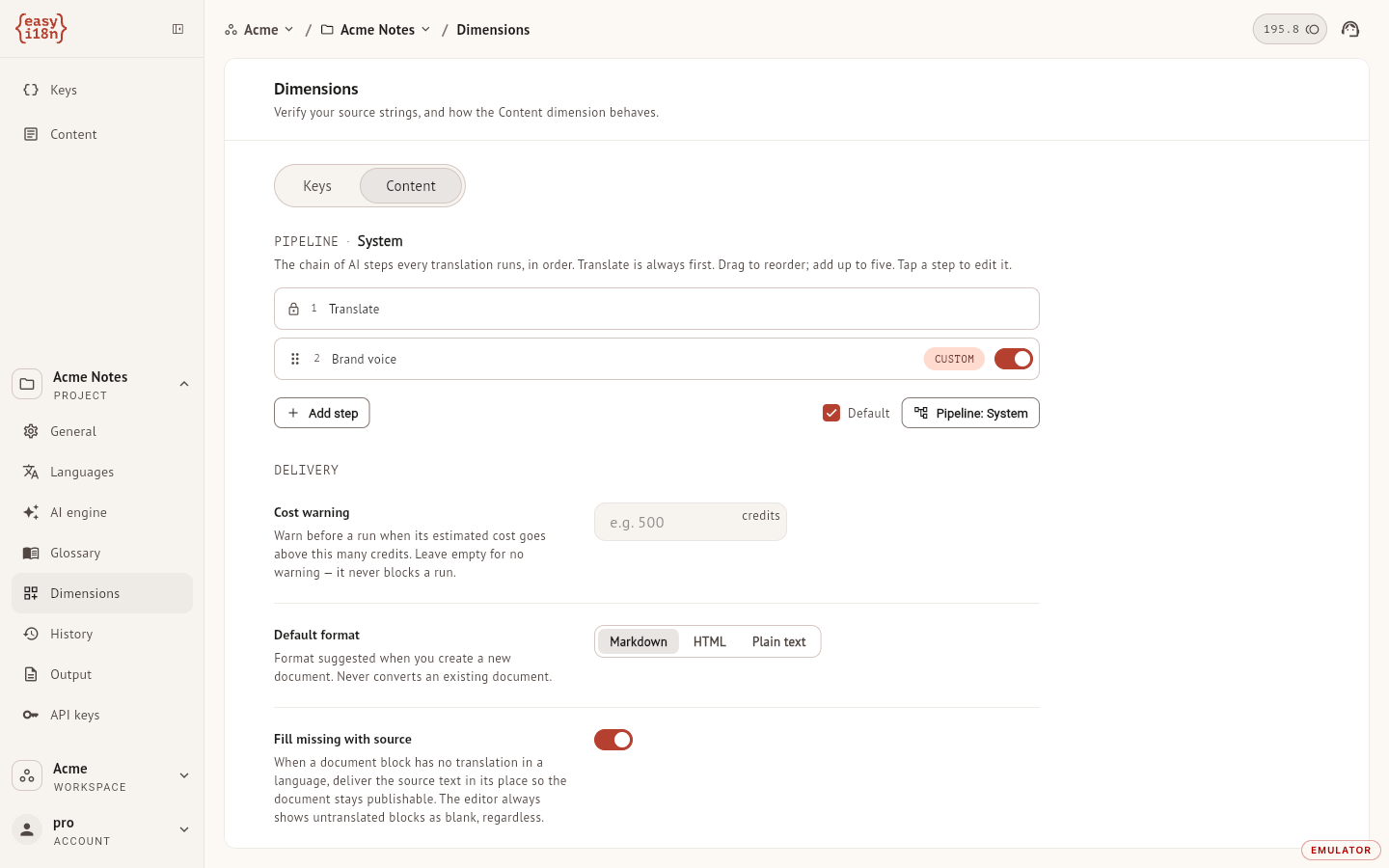Open the AI engine sparkle icon

pyautogui.click(x=31, y=512)
